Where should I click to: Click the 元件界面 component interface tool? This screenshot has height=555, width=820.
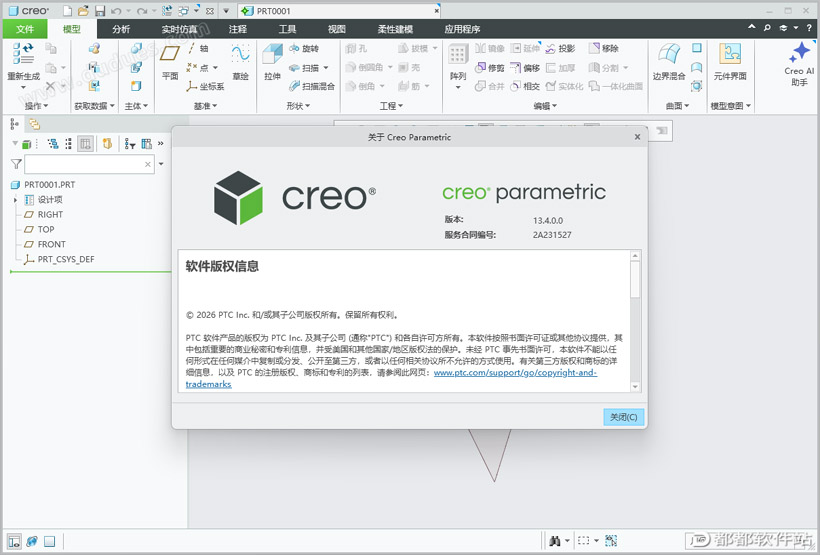pos(730,62)
